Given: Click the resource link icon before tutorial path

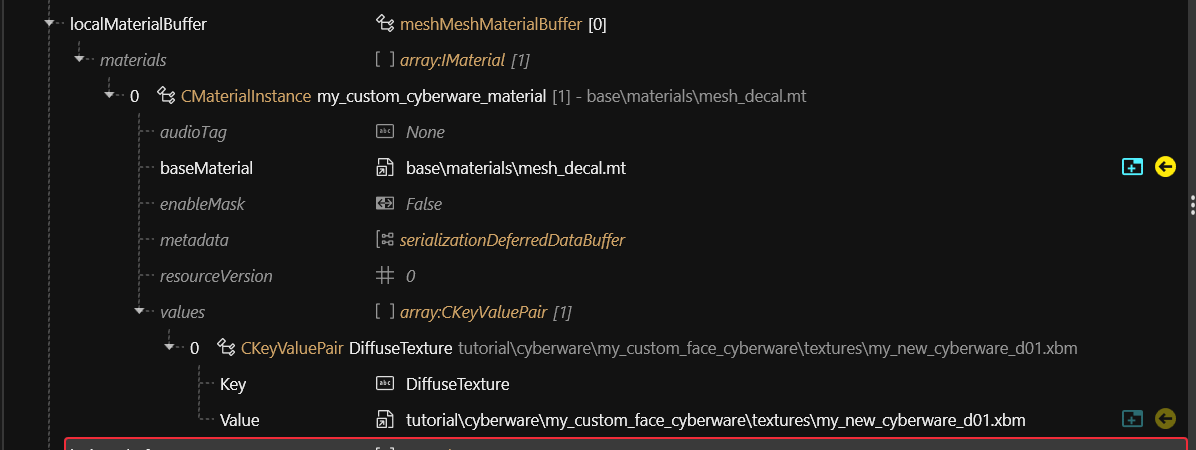Looking at the screenshot, I should 385,420.
